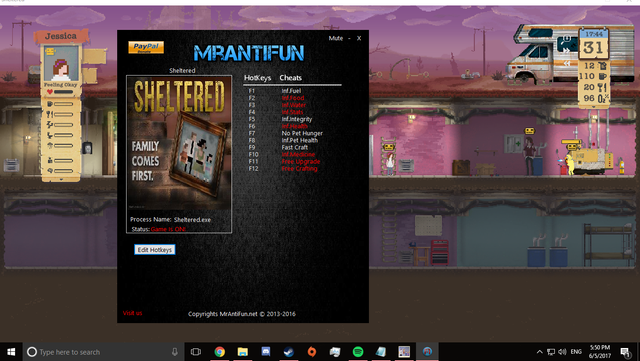Click the 17:44 game clock

[594, 34]
